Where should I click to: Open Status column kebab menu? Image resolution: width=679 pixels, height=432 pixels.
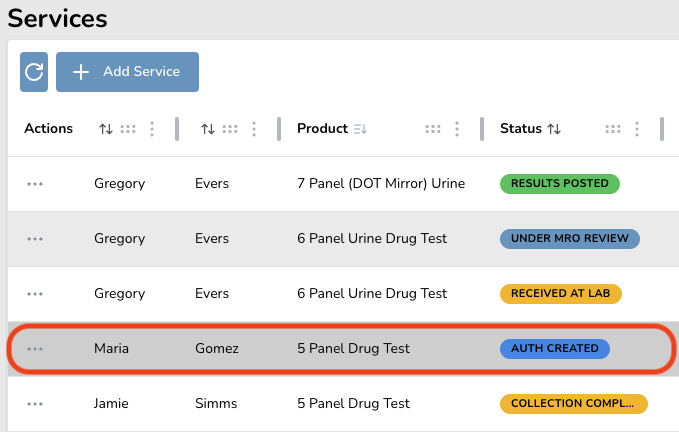click(x=637, y=129)
